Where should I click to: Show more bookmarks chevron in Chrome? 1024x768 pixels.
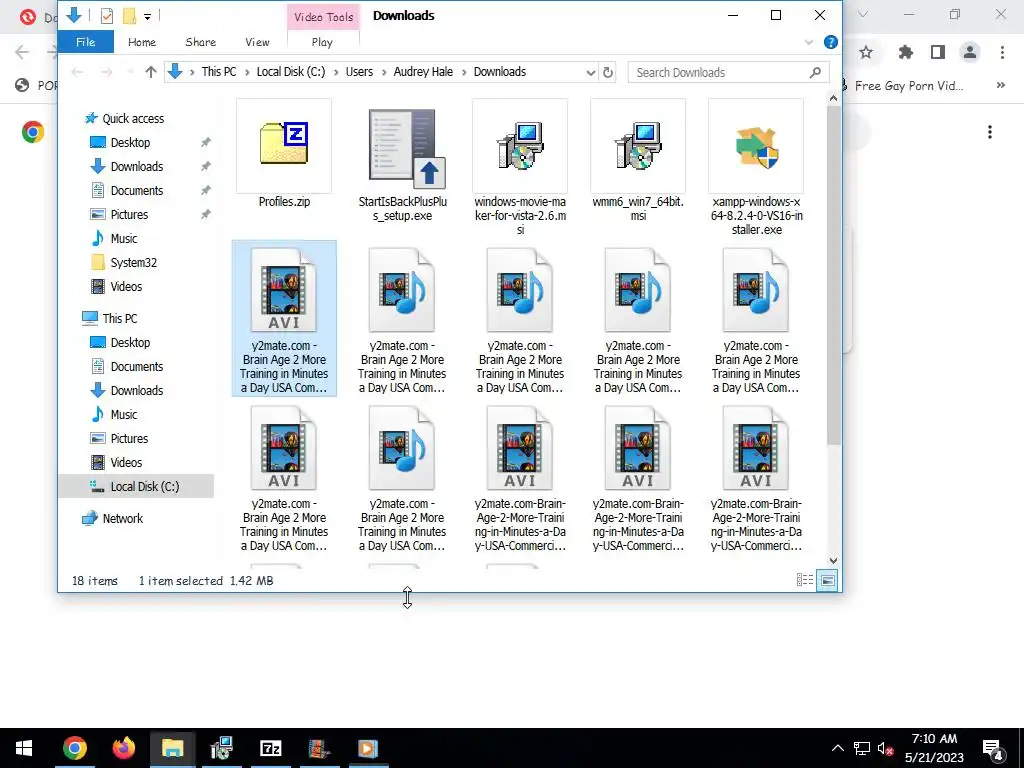[1000, 86]
